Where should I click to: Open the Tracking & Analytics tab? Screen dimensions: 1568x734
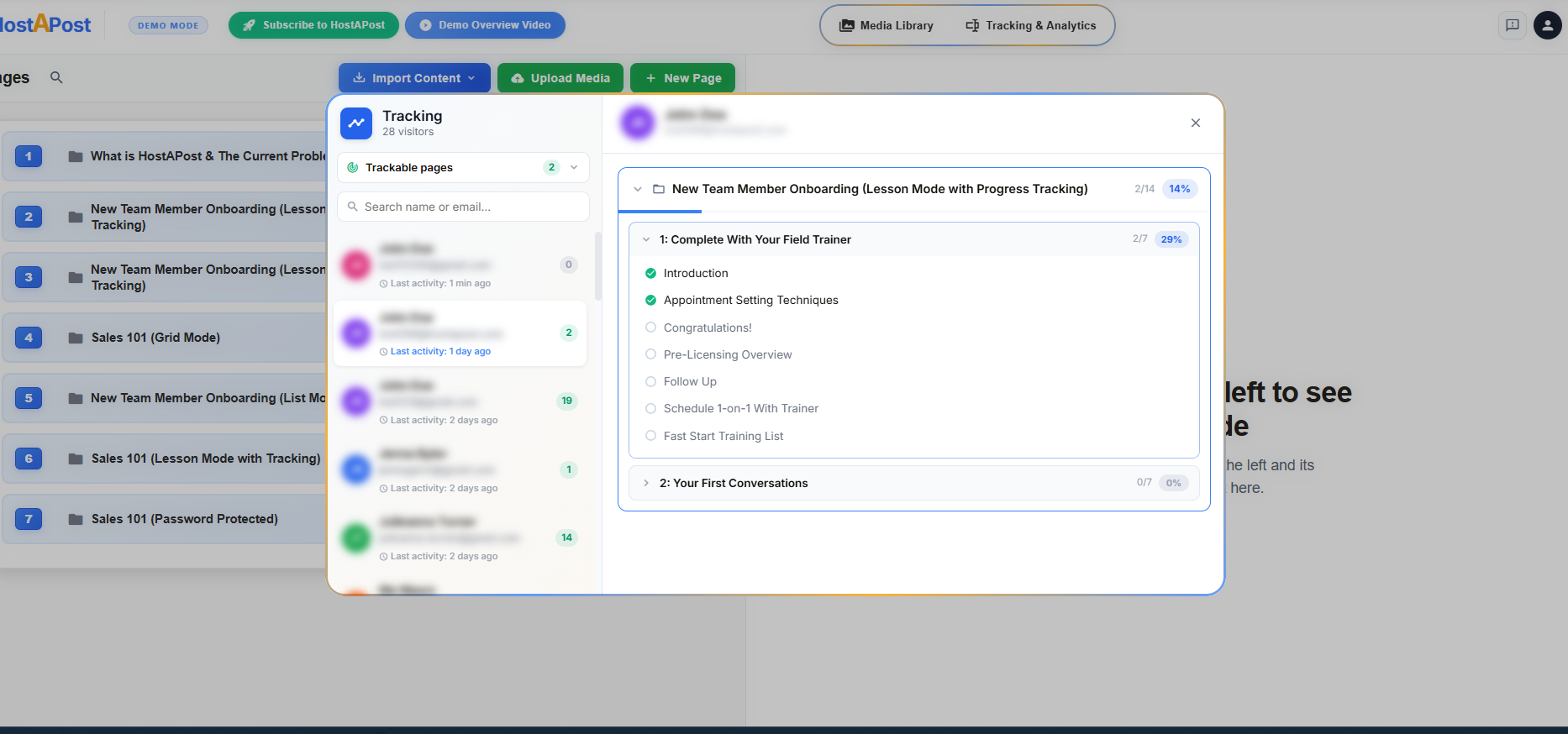pyautogui.click(x=1031, y=25)
